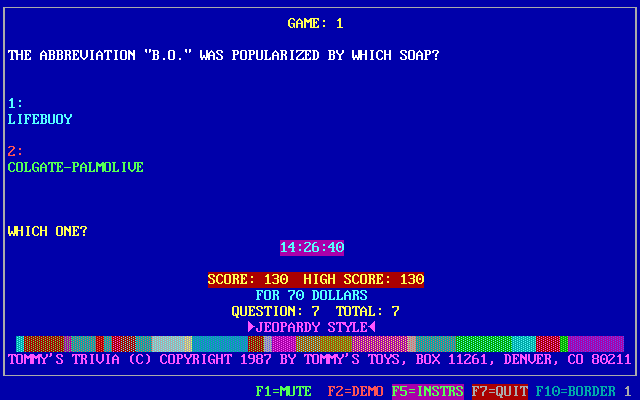Click the "WHICH ONE?" prompt
This screenshot has height=400, width=640.
(x=47, y=231)
